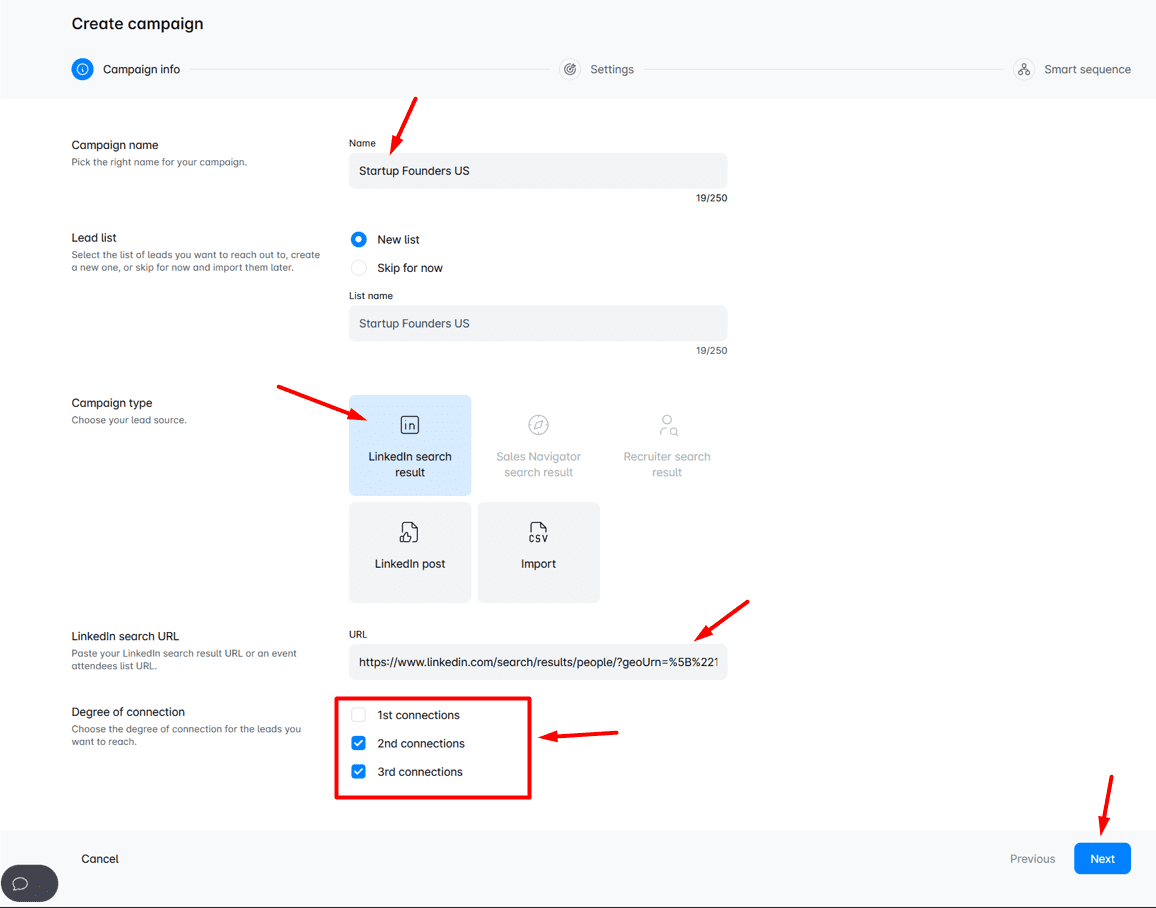Choose LinkedIn post campaign type
The image size is (1156, 908).
[410, 553]
